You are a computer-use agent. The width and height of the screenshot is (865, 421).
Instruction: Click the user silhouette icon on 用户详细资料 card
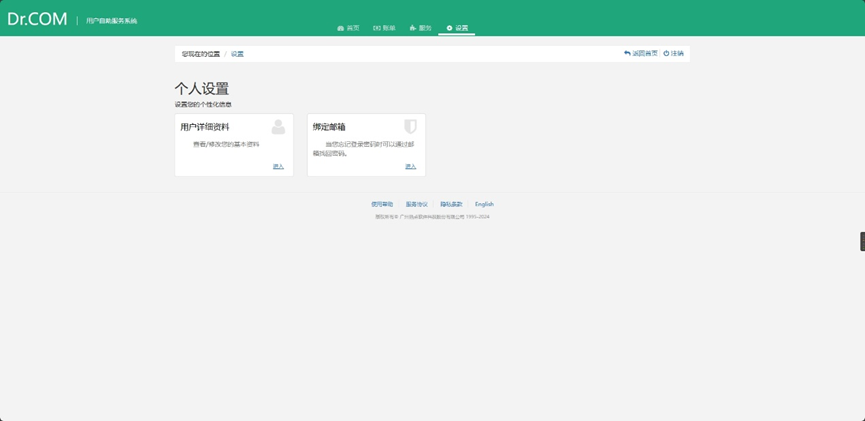click(x=278, y=127)
